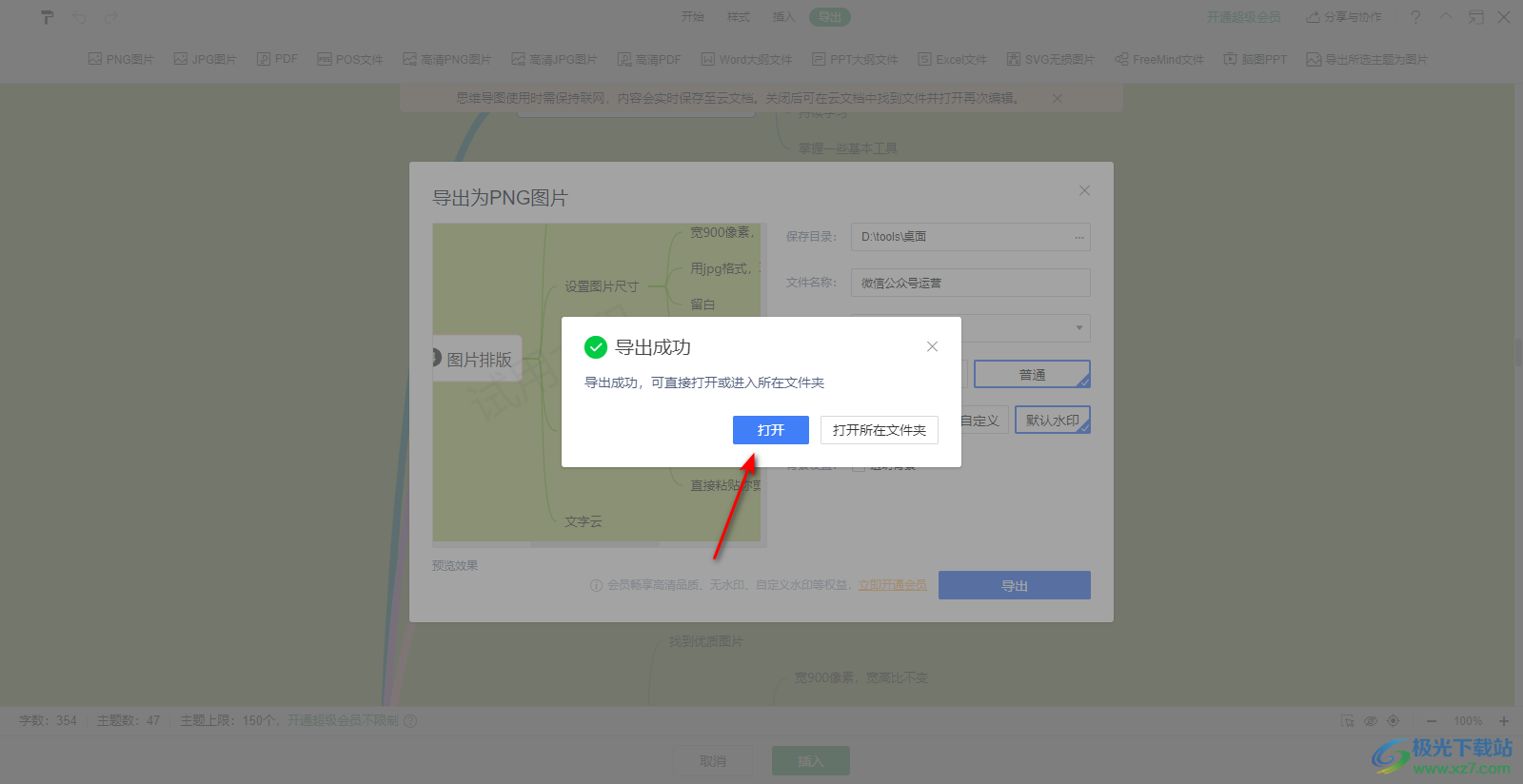Click the 100% zoom level
Viewport: 1523px width, 784px height.
tap(1468, 721)
